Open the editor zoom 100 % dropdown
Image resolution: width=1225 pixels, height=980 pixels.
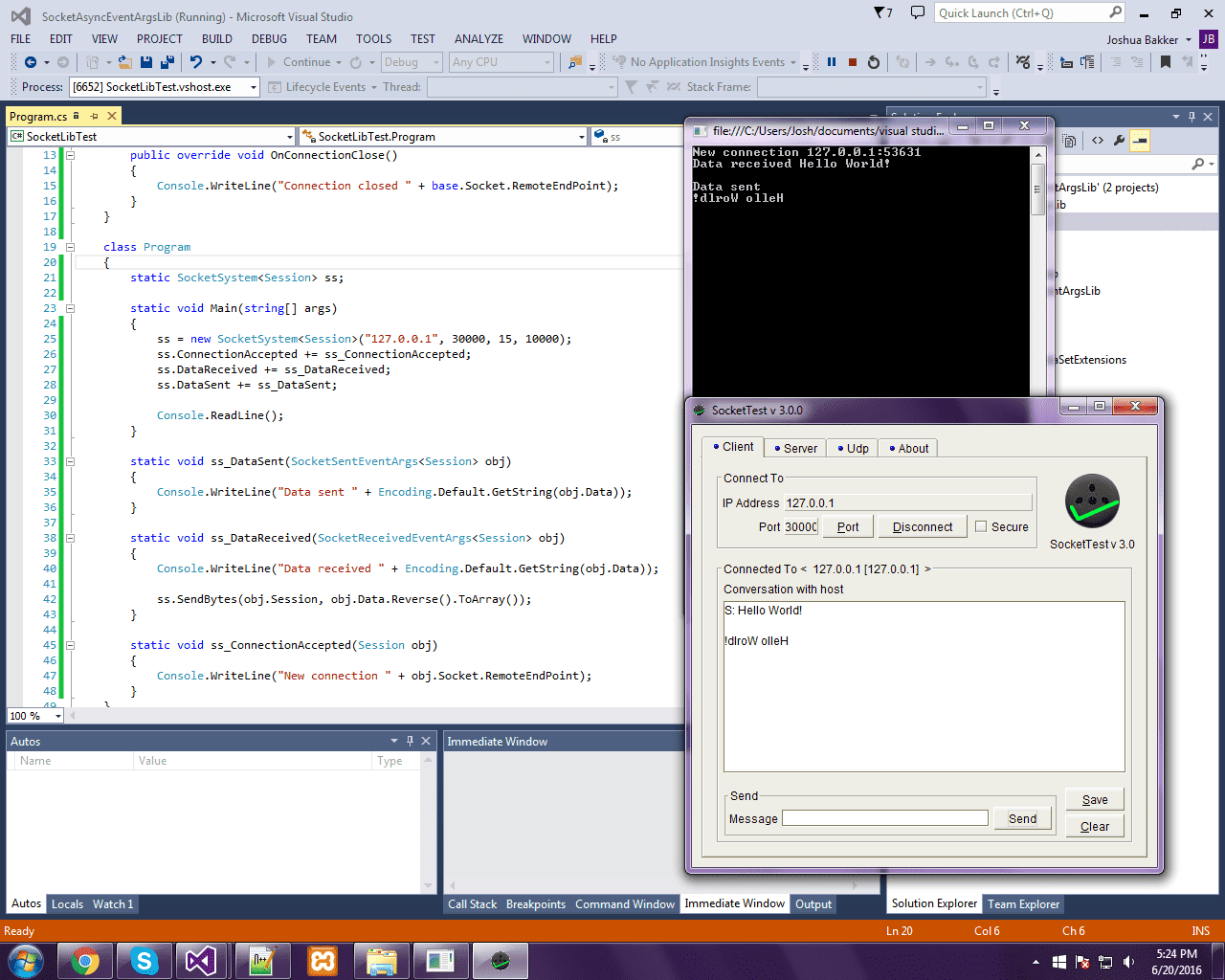(x=57, y=716)
